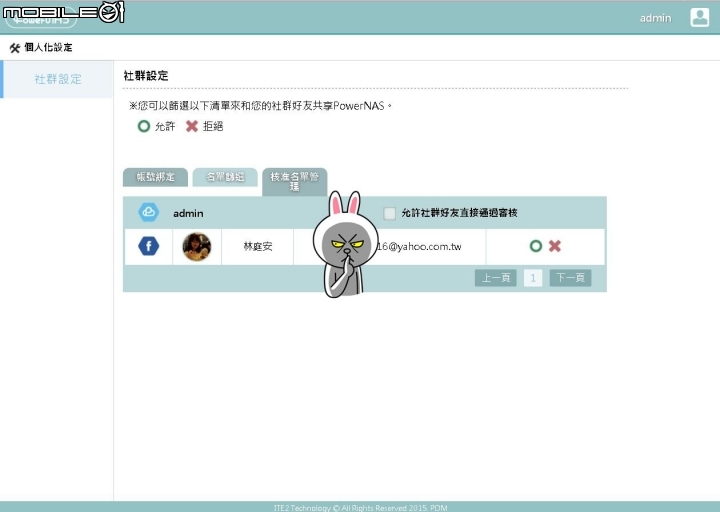Click the 允許社群好友直接通過審核 label text
This screenshot has width=720, height=512.
point(459,213)
